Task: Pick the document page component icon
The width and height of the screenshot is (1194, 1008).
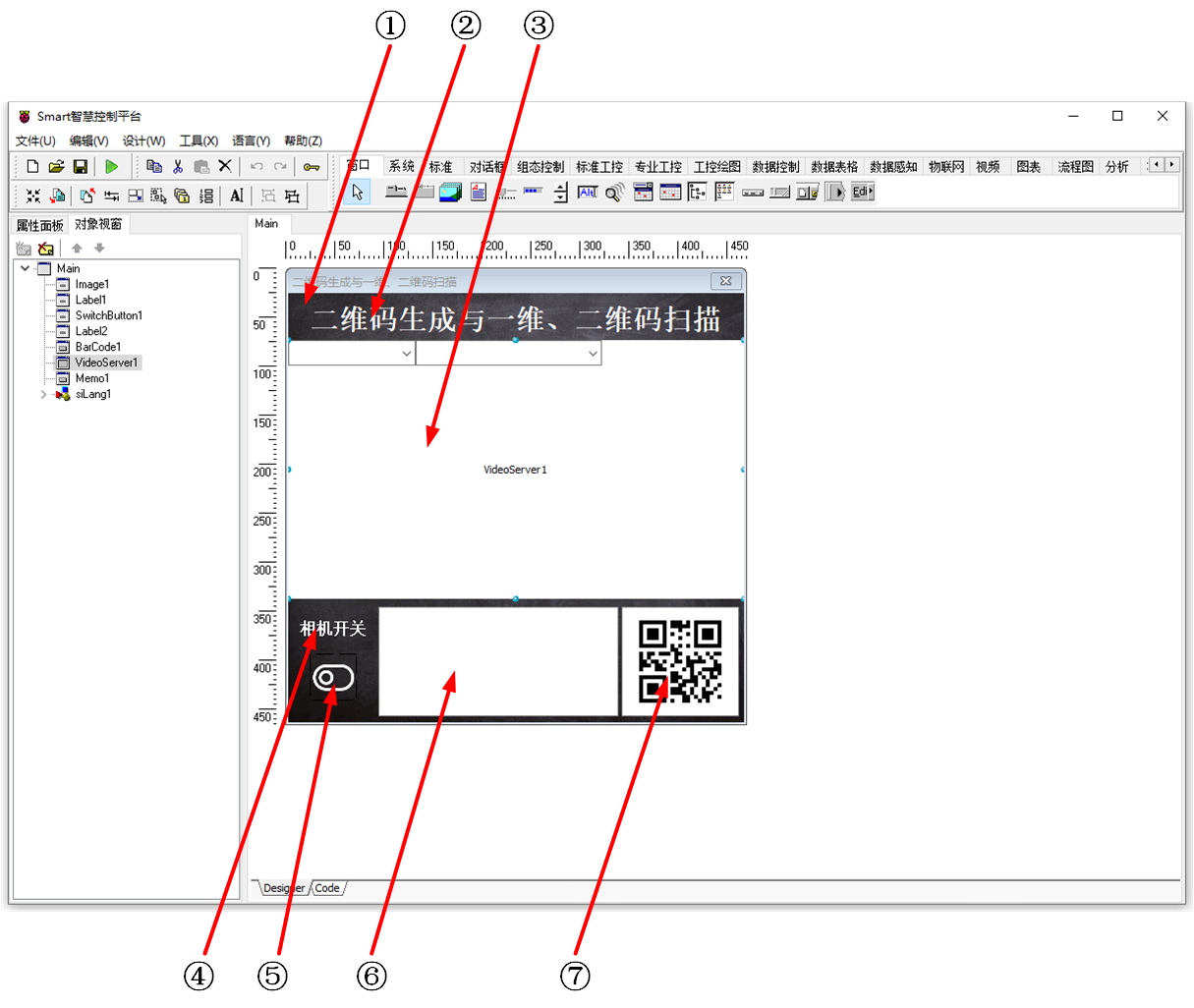Action: (x=479, y=192)
